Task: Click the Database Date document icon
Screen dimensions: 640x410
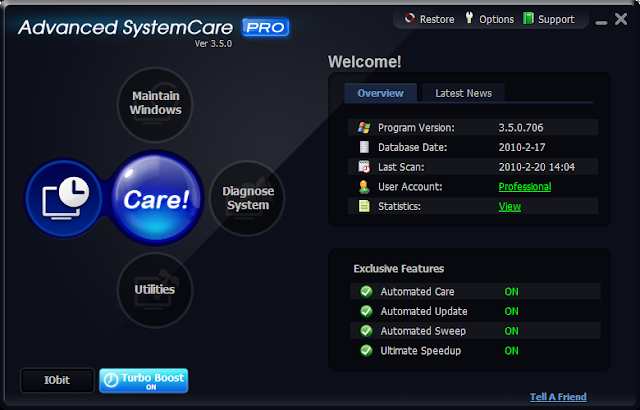Action: pos(364,147)
